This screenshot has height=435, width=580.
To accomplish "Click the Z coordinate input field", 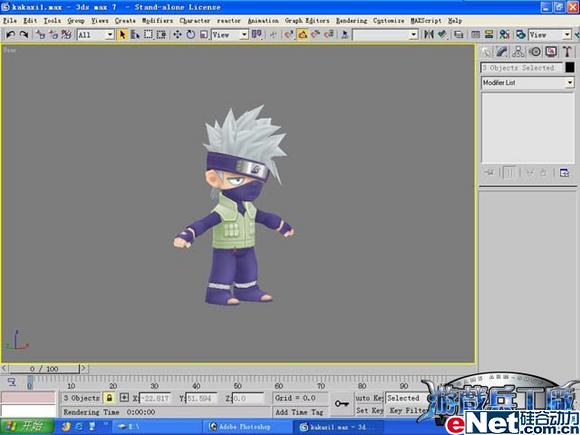I will tap(248, 398).
